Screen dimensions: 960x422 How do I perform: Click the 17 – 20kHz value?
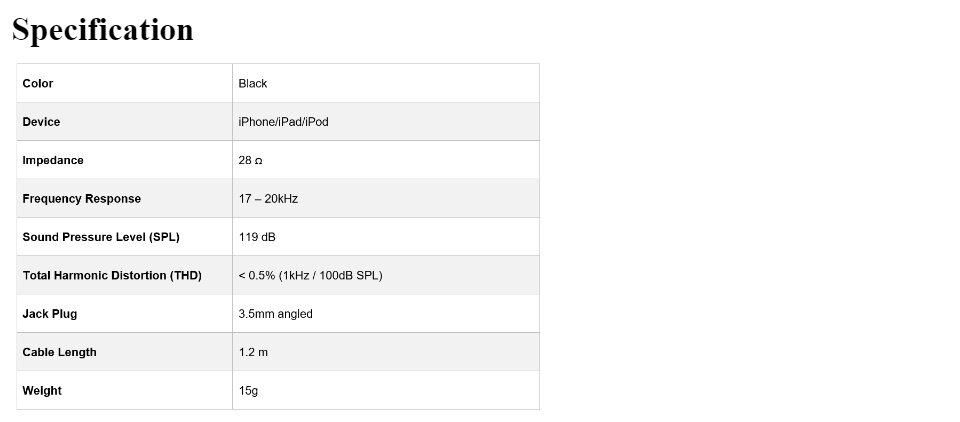tap(268, 199)
